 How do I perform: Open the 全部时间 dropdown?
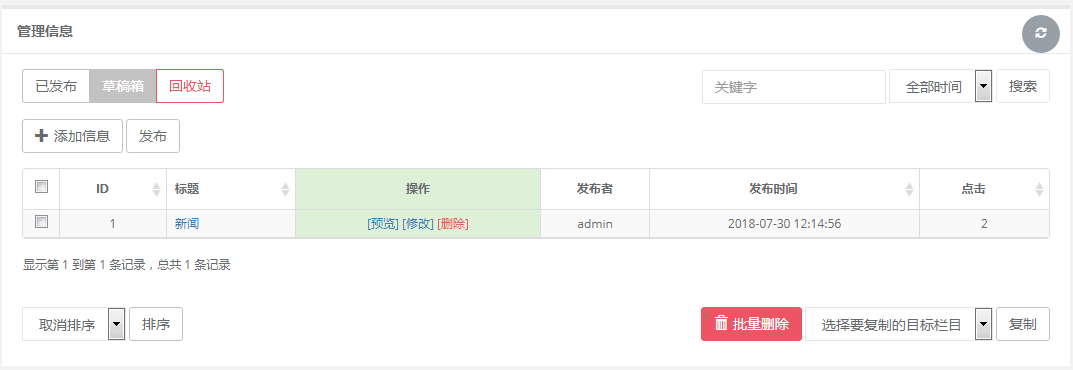(941, 87)
